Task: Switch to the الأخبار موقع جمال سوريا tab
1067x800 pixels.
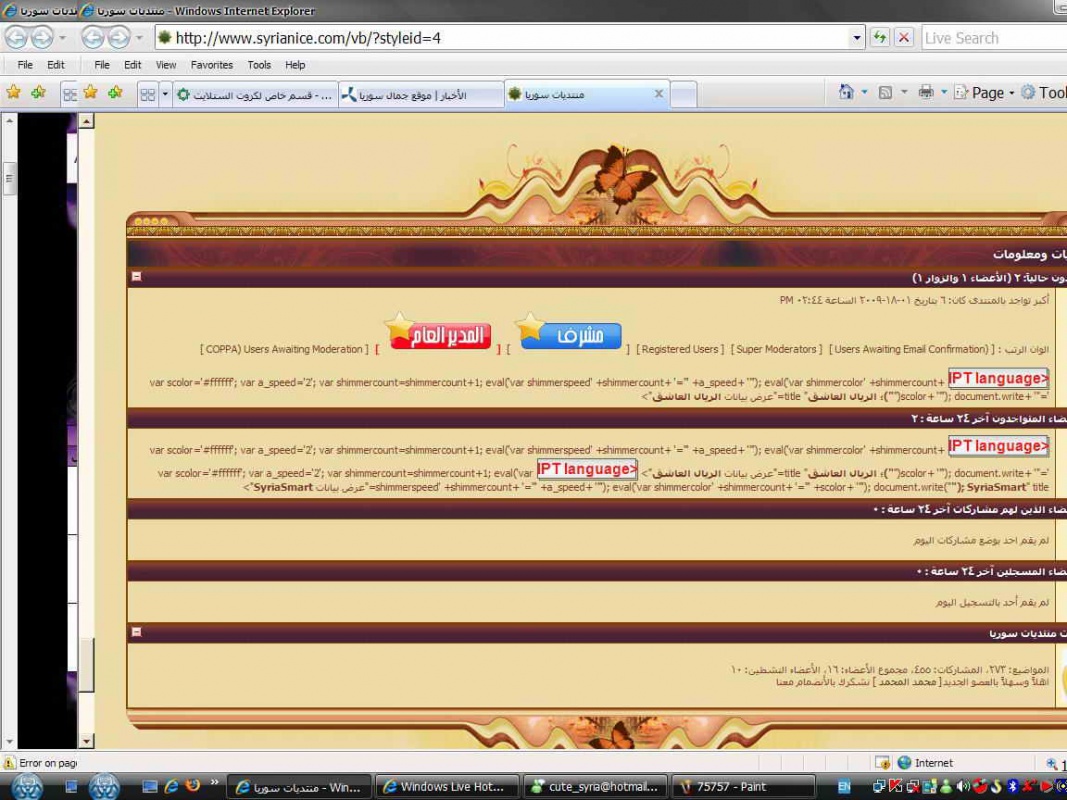Action: point(420,94)
